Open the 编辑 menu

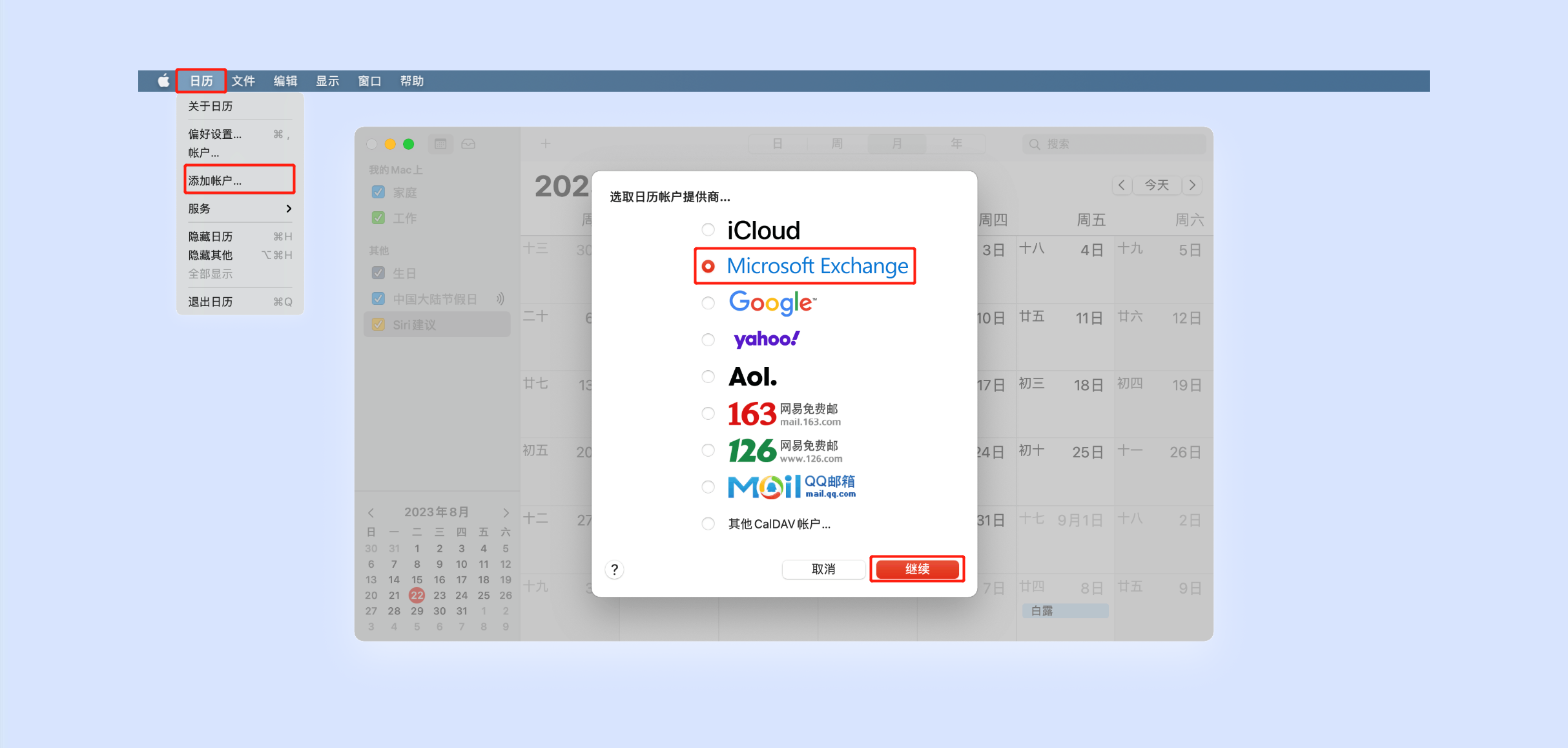(x=285, y=81)
